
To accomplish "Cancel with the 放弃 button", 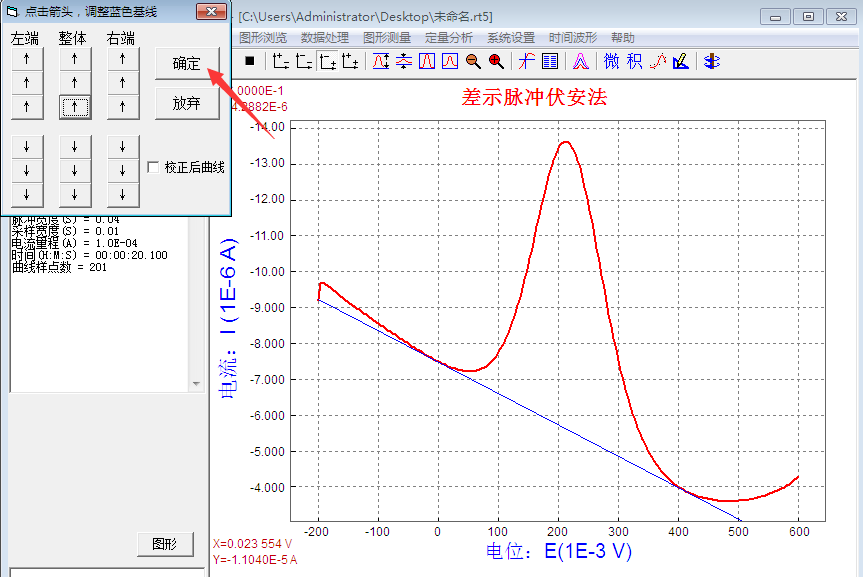I will [187, 103].
